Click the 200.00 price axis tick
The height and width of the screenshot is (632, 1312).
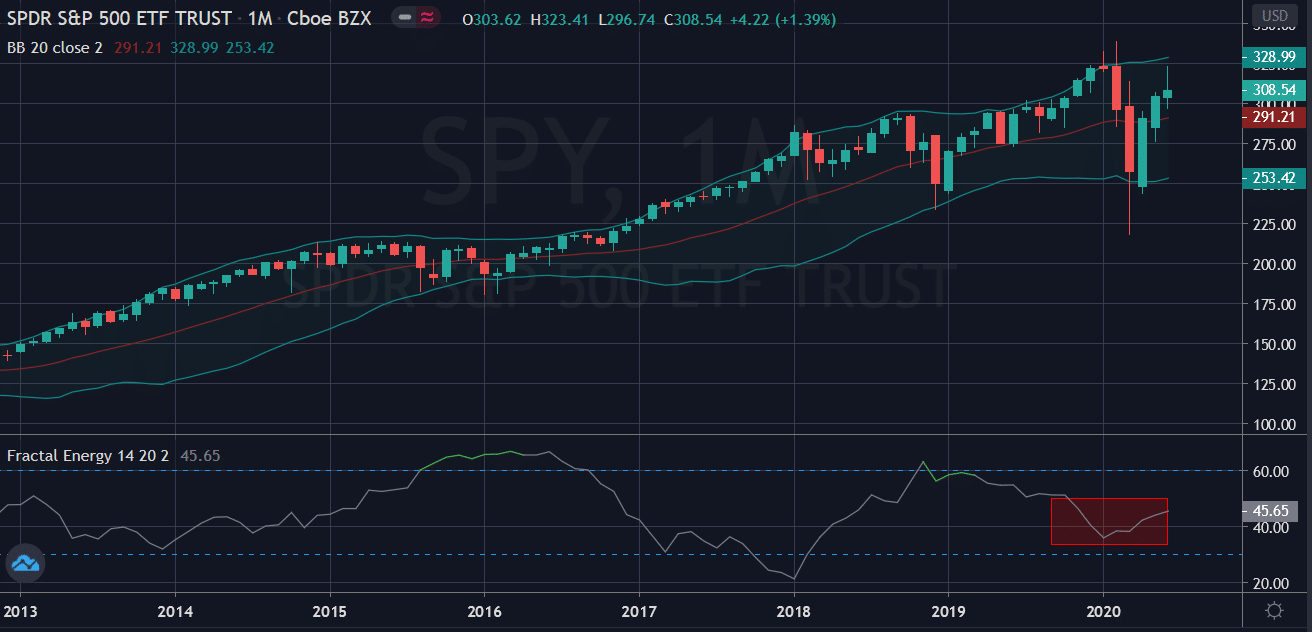pos(1274,264)
